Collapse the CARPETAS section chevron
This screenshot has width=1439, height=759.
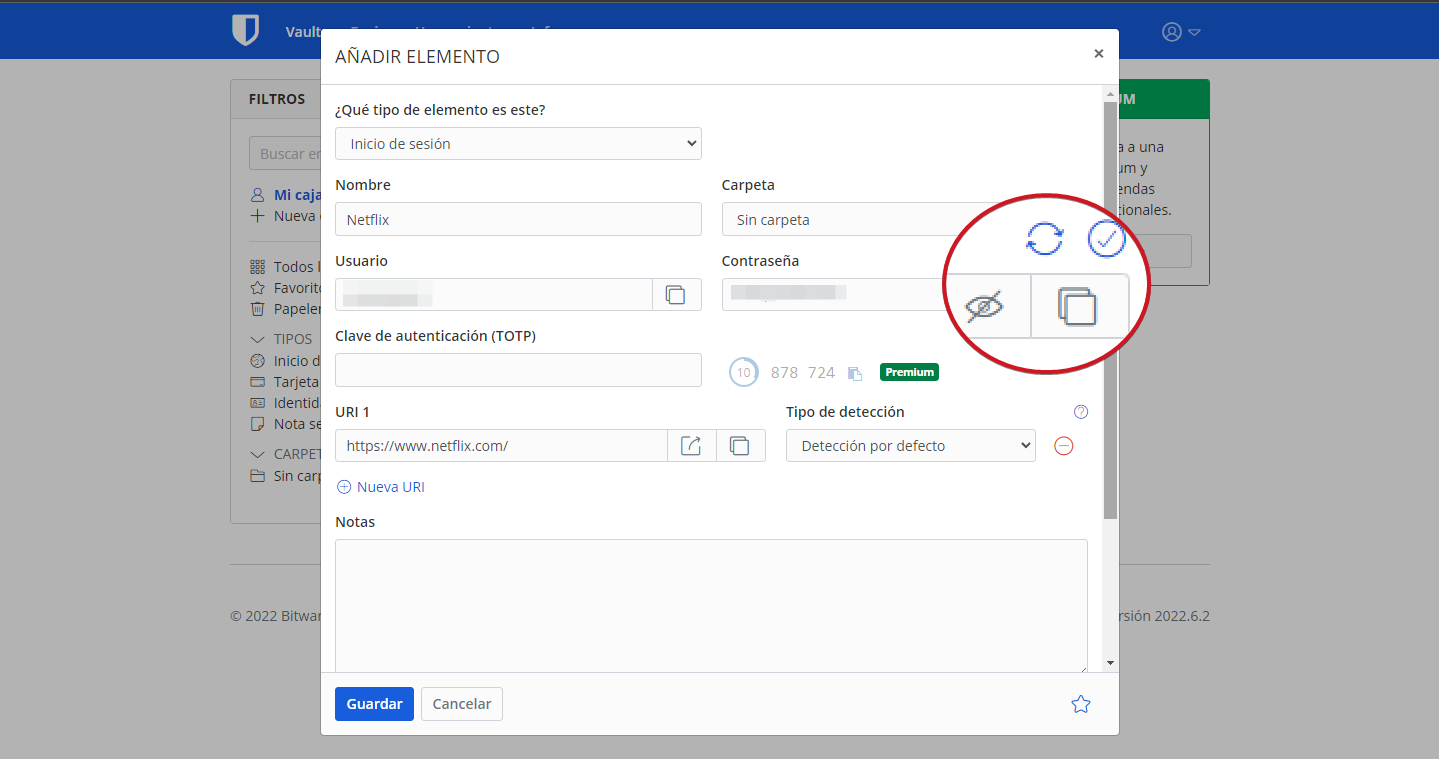257,454
